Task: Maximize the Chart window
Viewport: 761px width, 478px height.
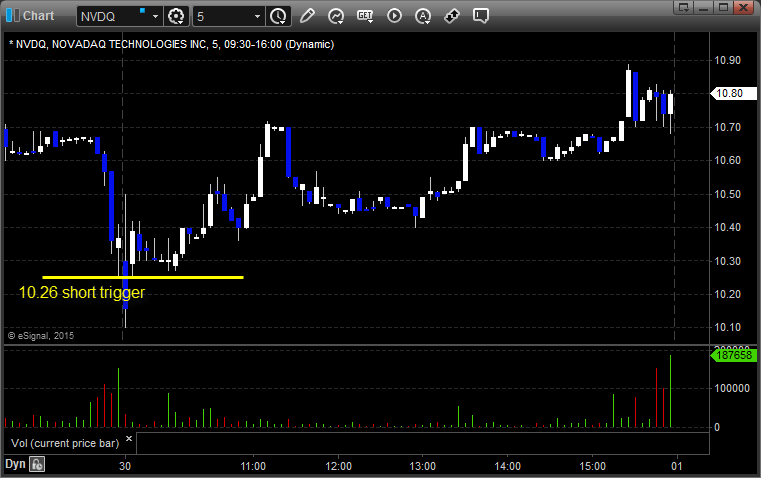Action: tap(723, 7)
